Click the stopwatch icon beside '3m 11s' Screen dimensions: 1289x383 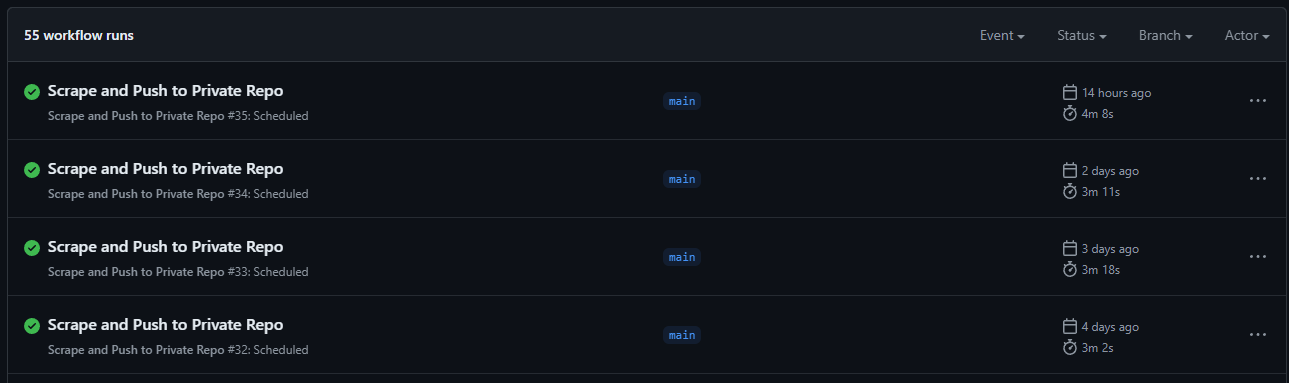click(1069, 191)
